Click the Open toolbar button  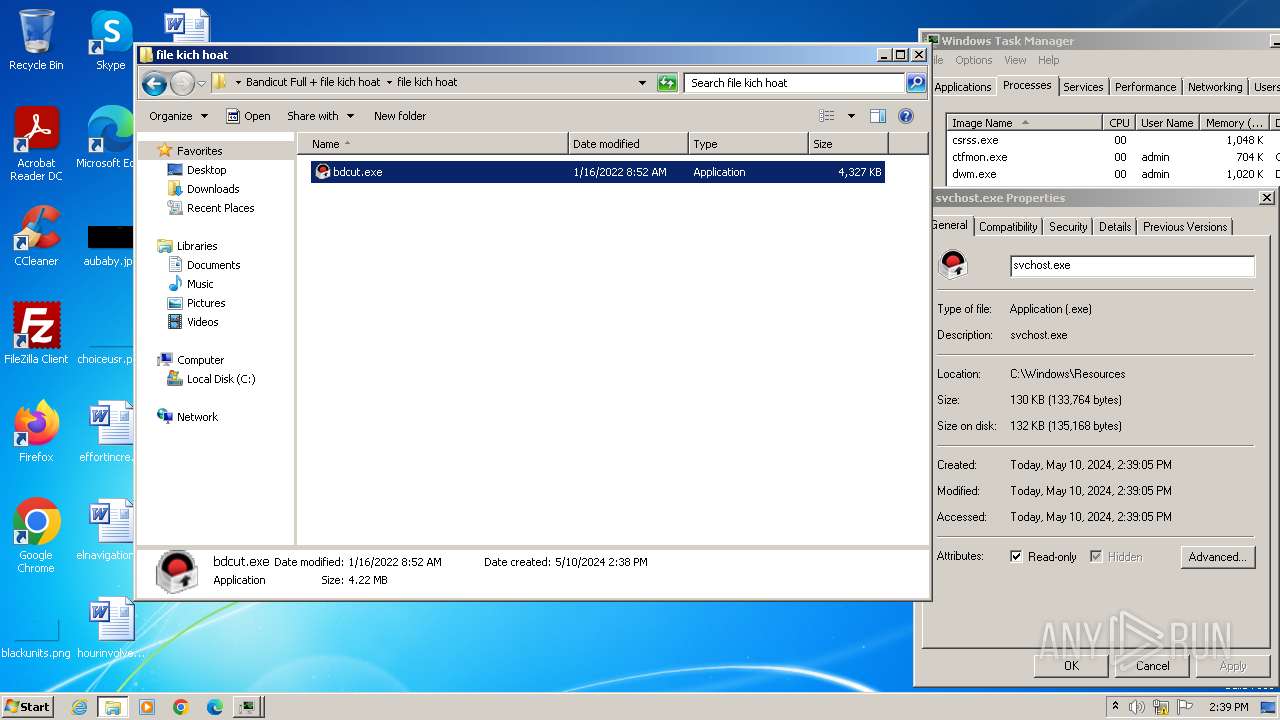pos(248,116)
